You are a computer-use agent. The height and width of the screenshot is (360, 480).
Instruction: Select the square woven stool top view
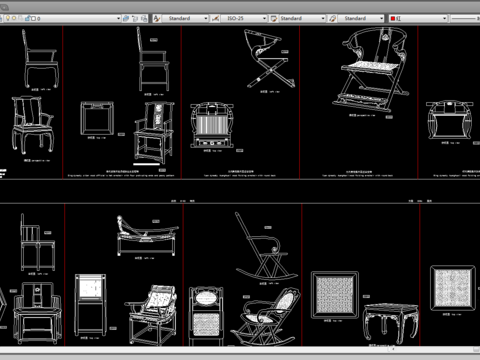tap(335, 295)
